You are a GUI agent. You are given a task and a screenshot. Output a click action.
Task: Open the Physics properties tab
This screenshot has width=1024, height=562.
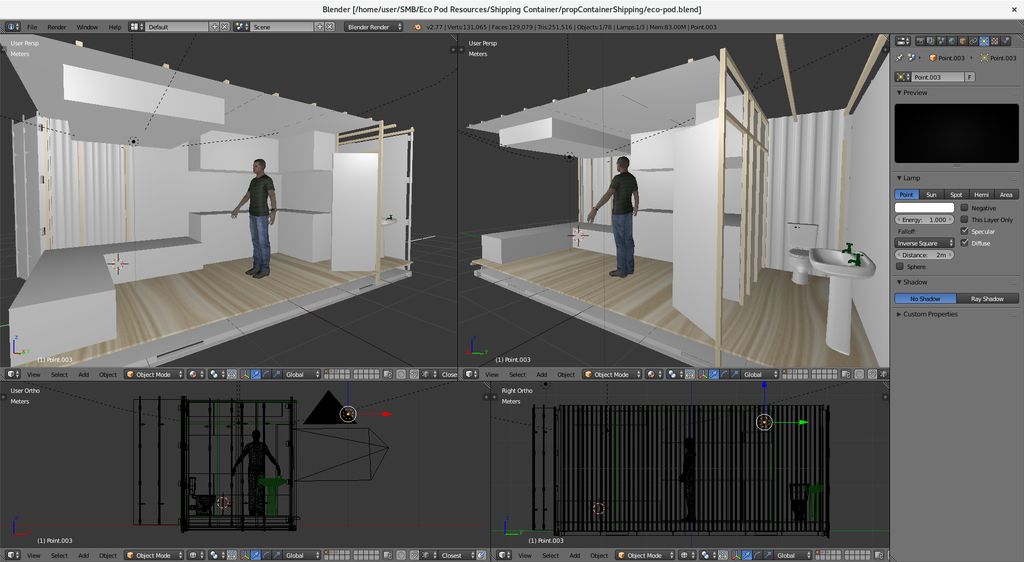(x=1006, y=41)
